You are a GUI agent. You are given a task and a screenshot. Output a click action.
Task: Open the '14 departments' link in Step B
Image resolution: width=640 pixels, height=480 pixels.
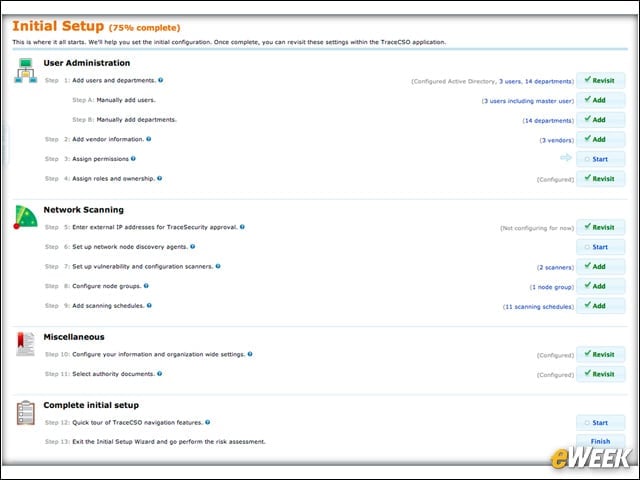coord(548,120)
